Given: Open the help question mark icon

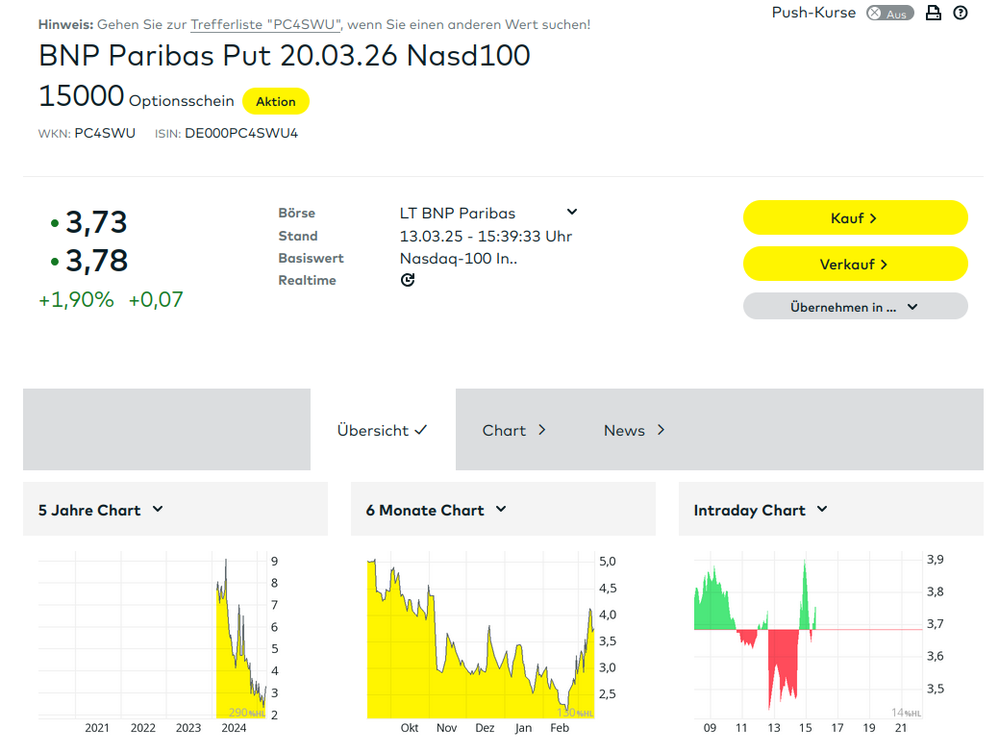Looking at the screenshot, I should tap(961, 13).
